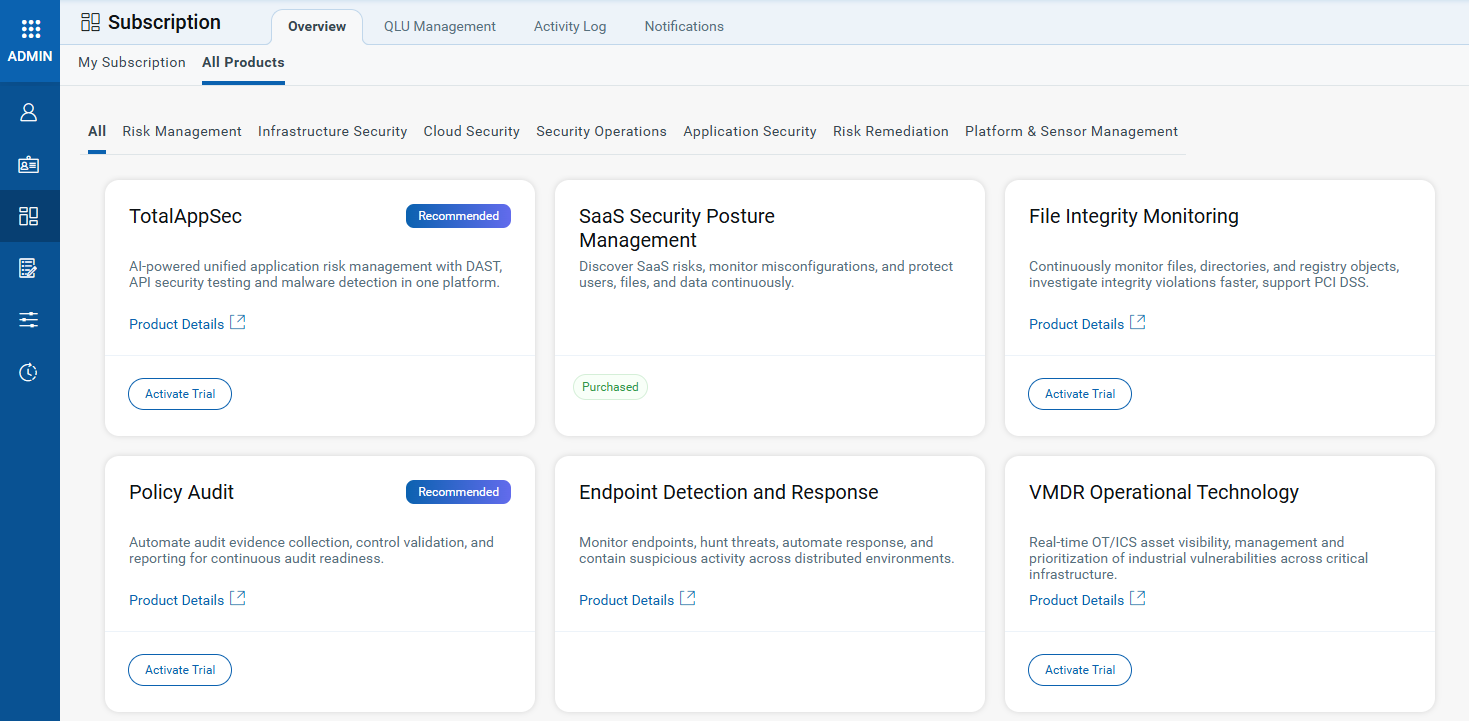
Task: Click the Recommended badge on Policy Audit card
Action: click(458, 492)
